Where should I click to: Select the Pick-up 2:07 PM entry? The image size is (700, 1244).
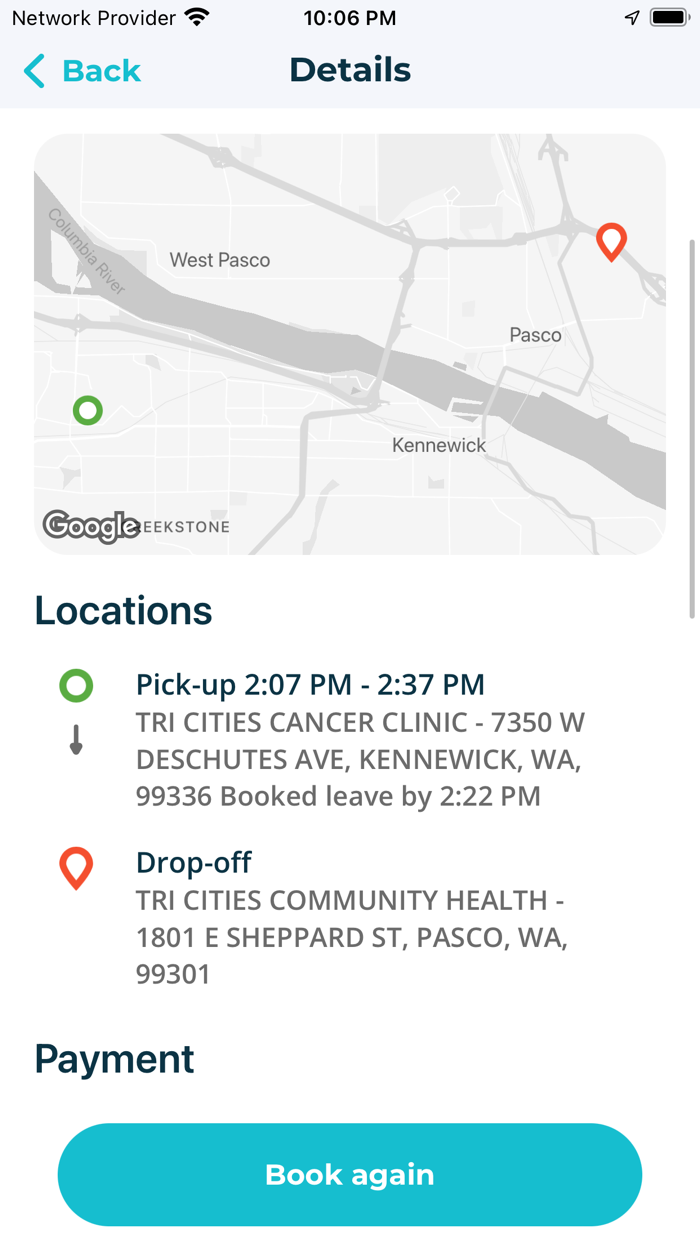click(310, 685)
